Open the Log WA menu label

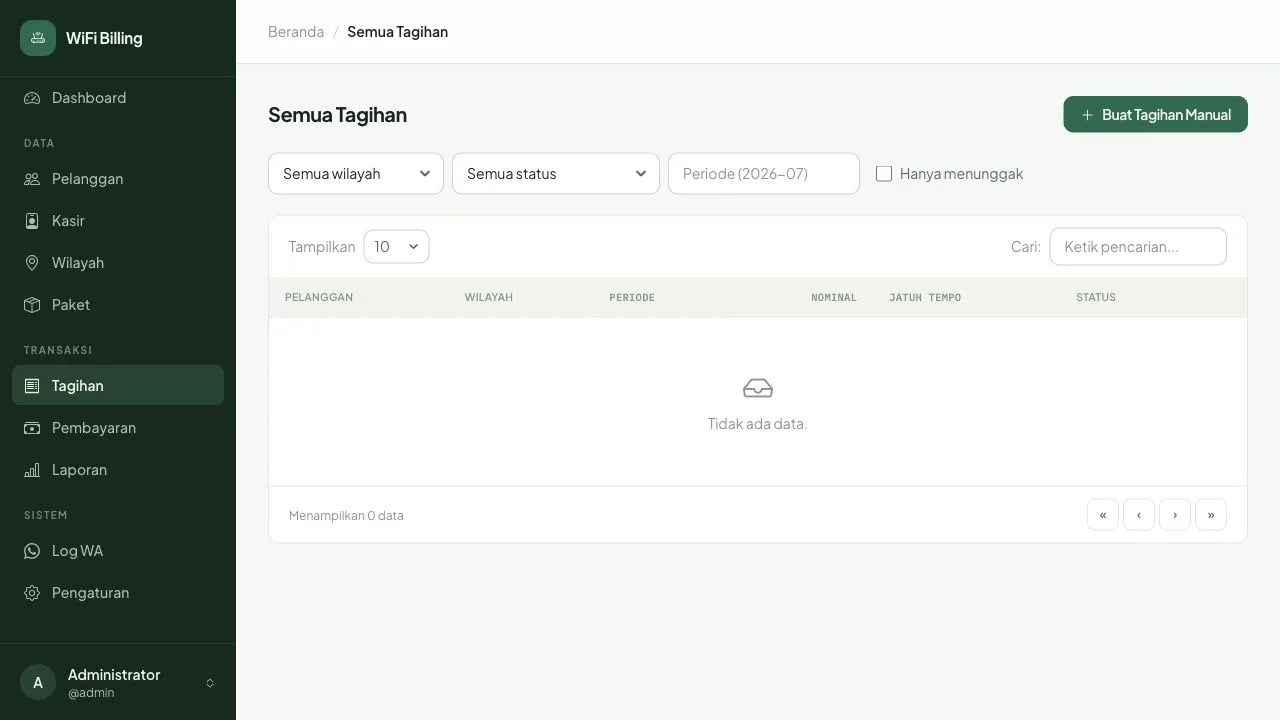pyautogui.click(x=77, y=551)
